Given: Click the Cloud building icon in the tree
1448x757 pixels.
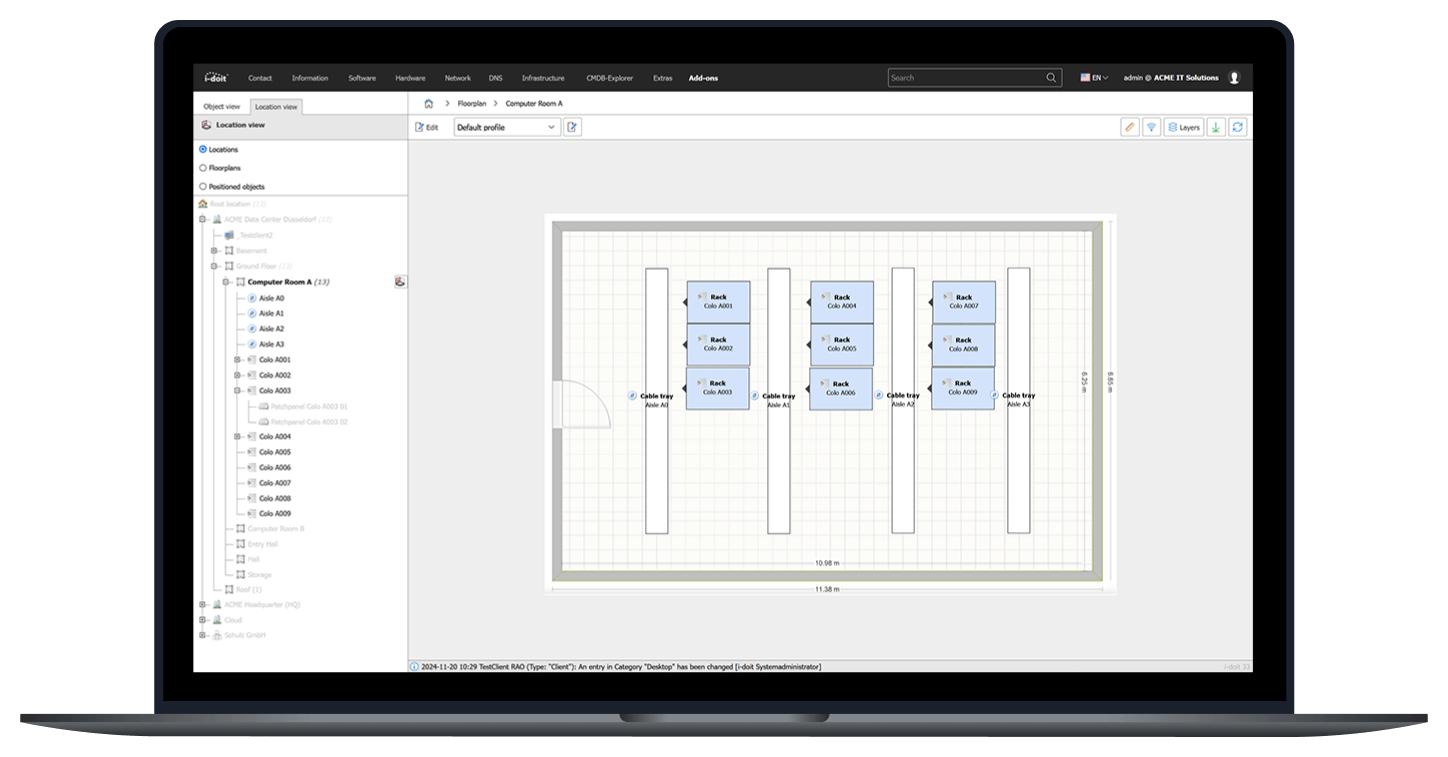Looking at the screenshot, I should [x=217, y=620].
